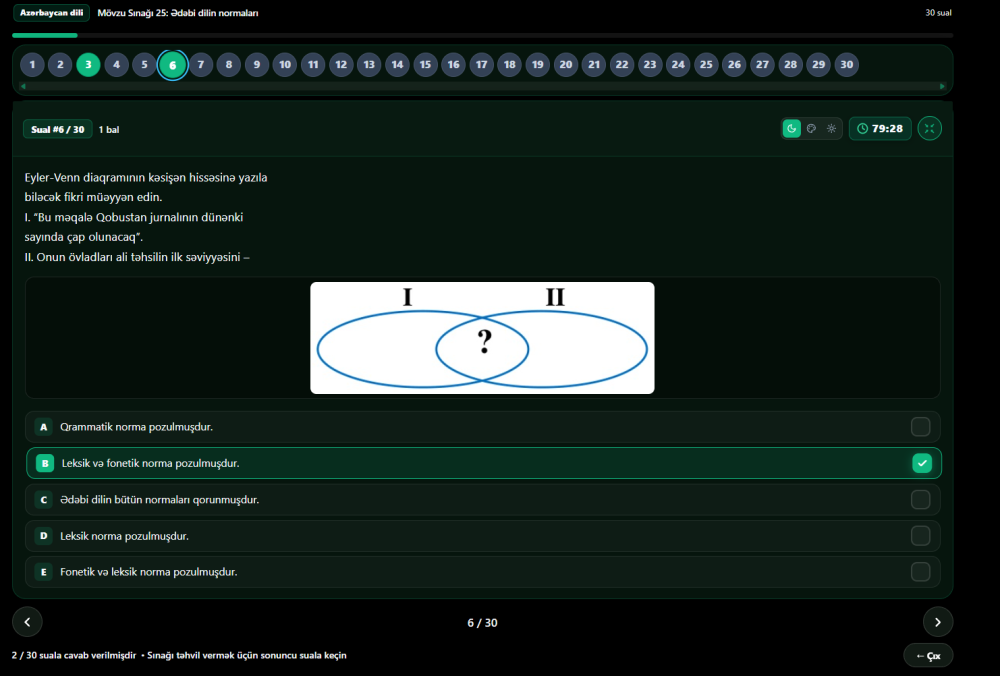Switch to question 25
1000x676 pixels.
pos(706,64)
